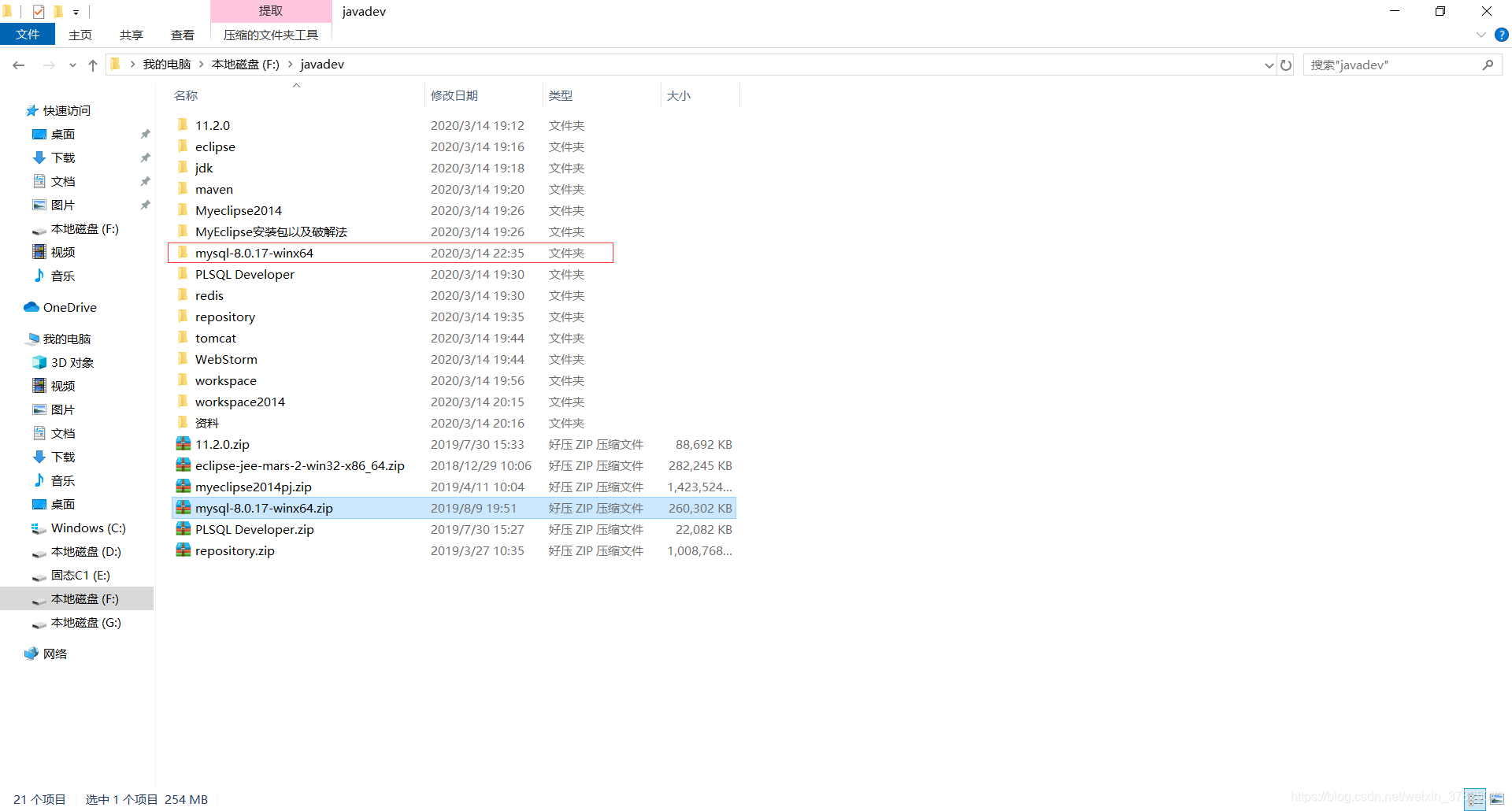Switch to details view layout icon
1512x811 pixels.
pyautogui.click(x=1475, y=798)
